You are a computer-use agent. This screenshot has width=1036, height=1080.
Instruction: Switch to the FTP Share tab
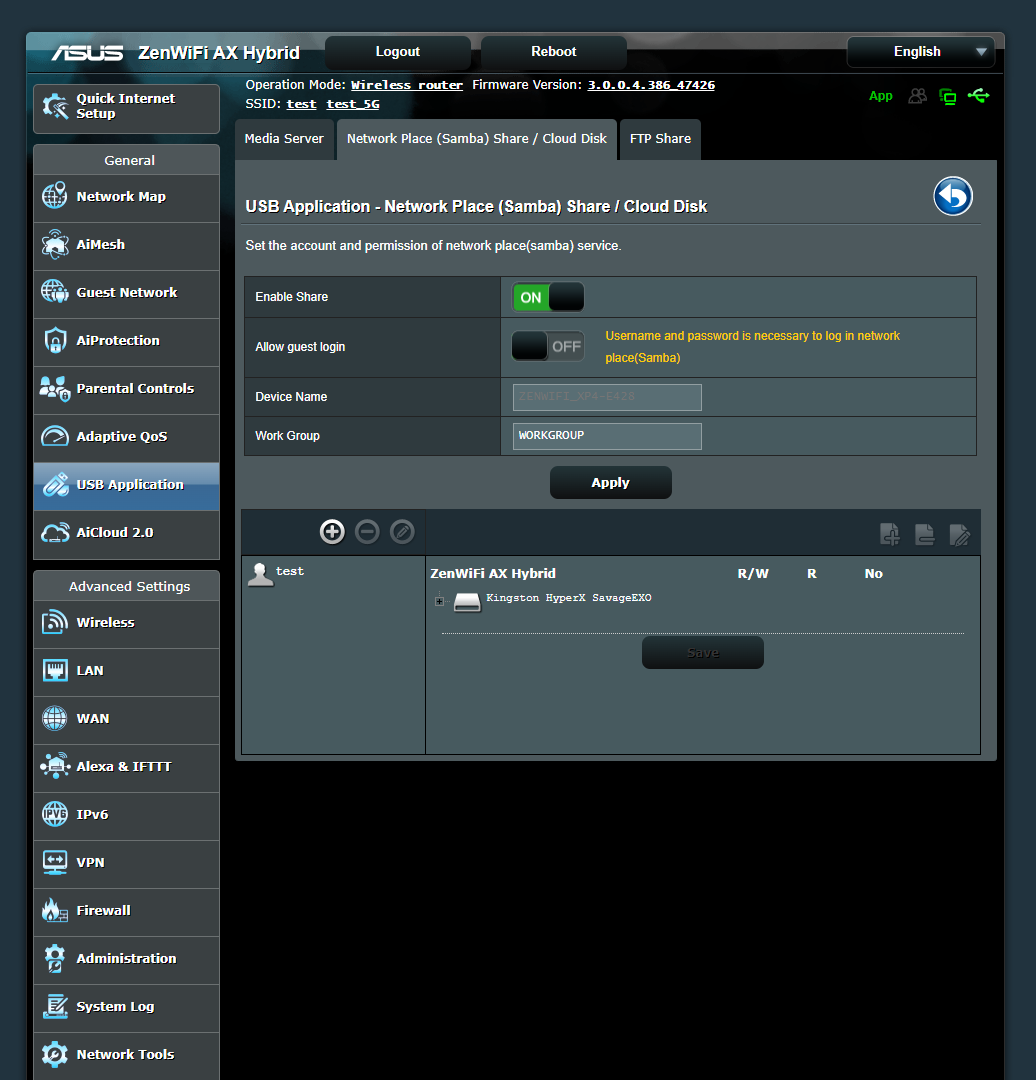pyautogui.click(x=660, y=139)
